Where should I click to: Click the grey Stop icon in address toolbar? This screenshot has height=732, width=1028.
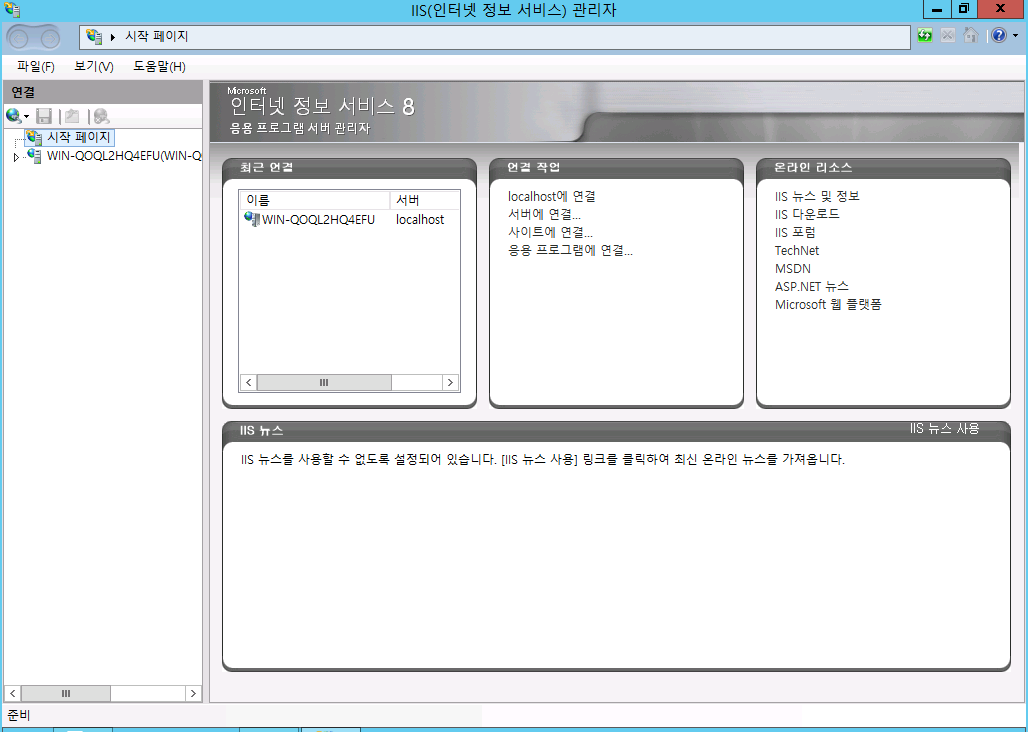tap(947, 35)
